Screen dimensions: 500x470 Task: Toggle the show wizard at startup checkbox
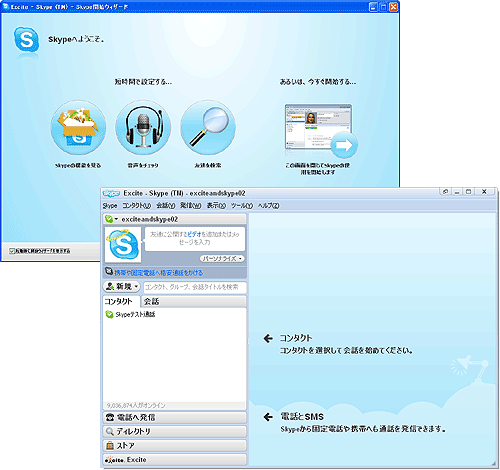(12, 251)
